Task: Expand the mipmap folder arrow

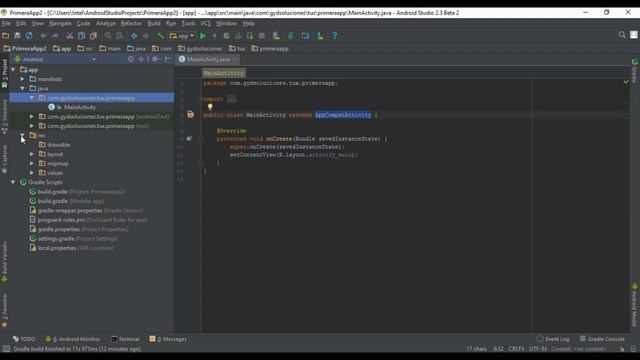Action: coord(32,163)
